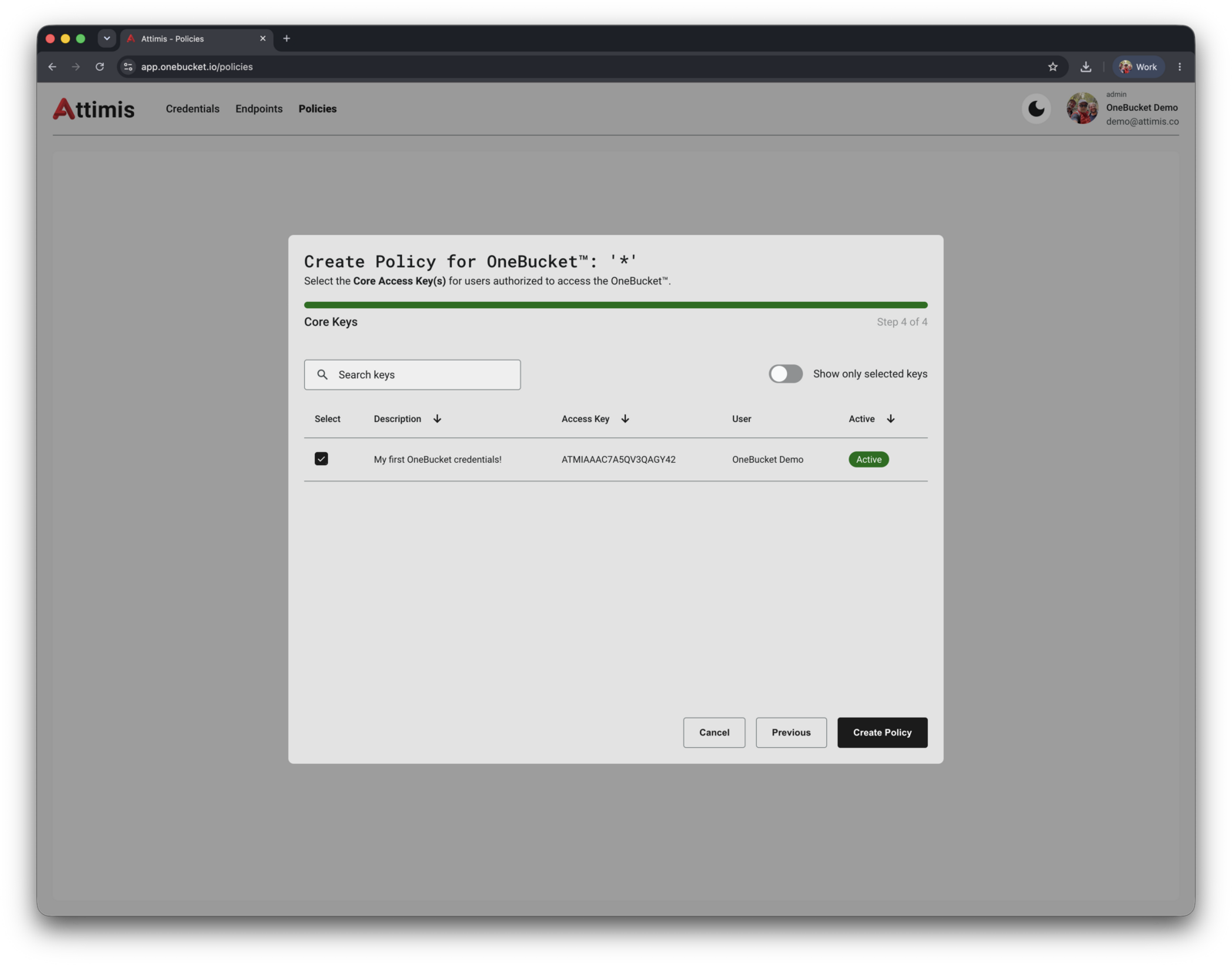Click the ATMIAAAC7A5QV3QAGY42 access key
Image resolution: width=1232 pixels, height=965 pixels.
618,460
